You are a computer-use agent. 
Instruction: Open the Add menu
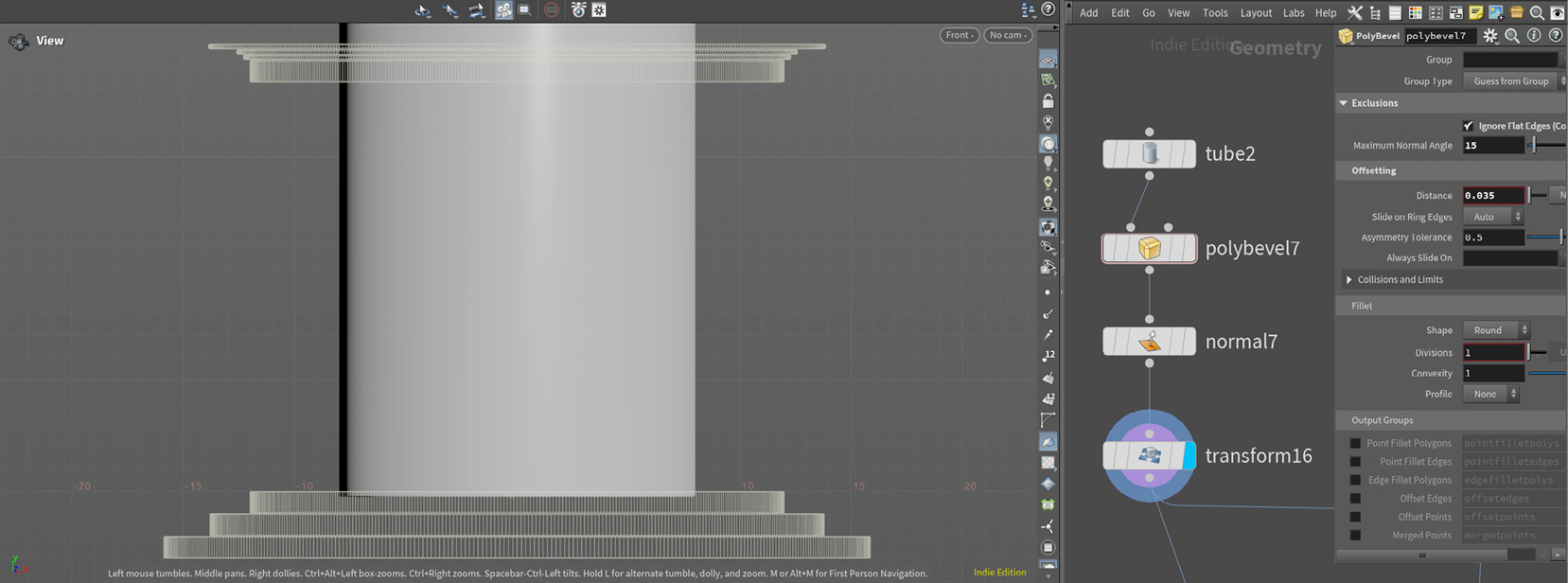pos(1089,12)
